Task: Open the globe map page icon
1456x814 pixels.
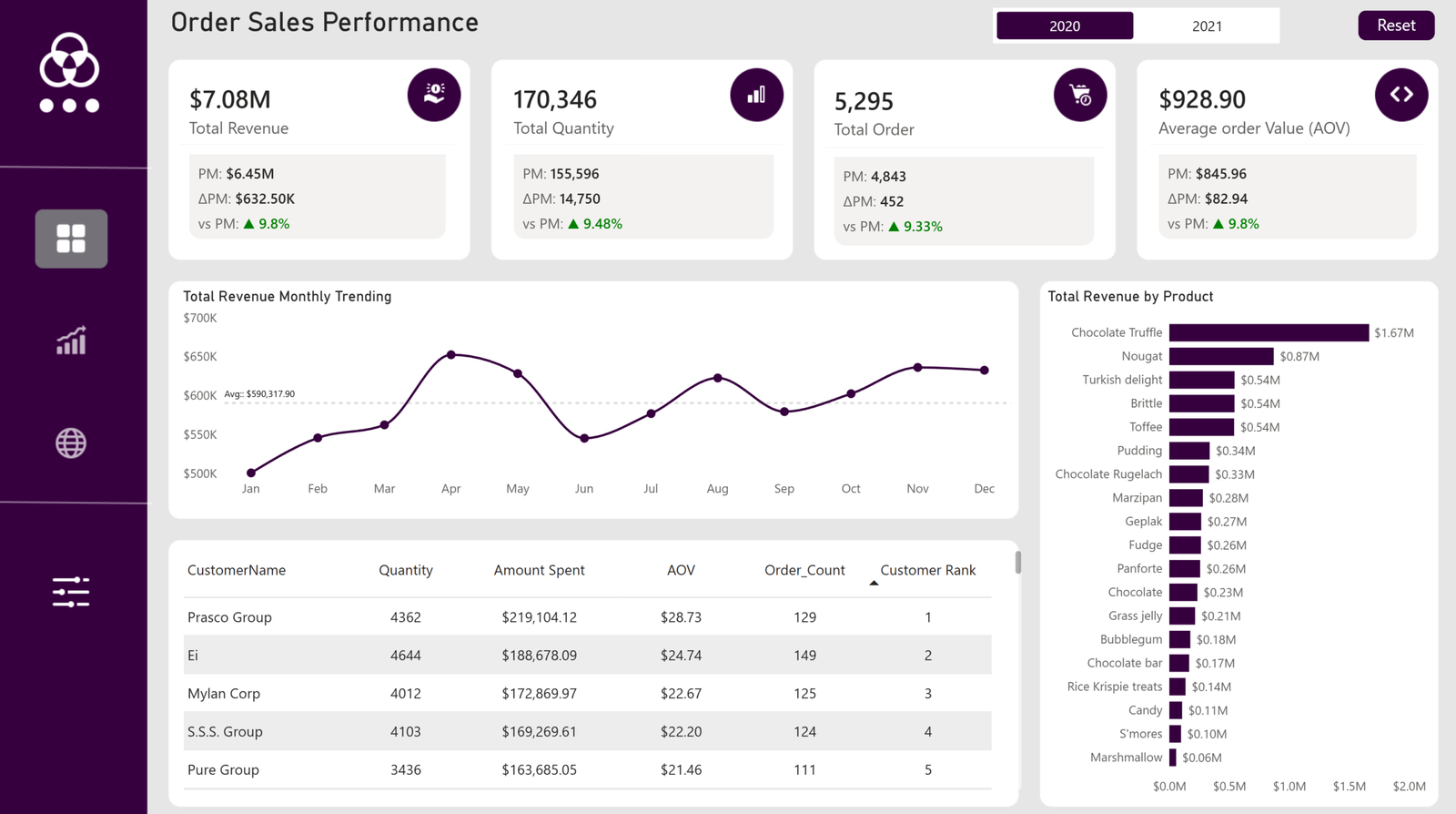Action: [71, 443]
